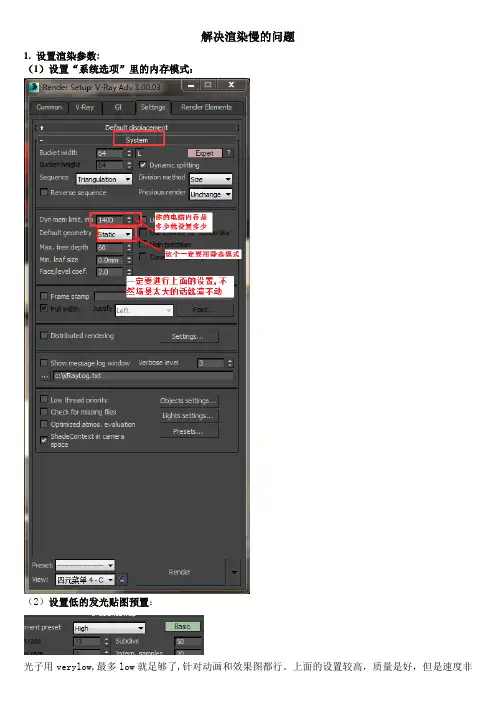Switch to the GI tab

click(x=118, y=107)
